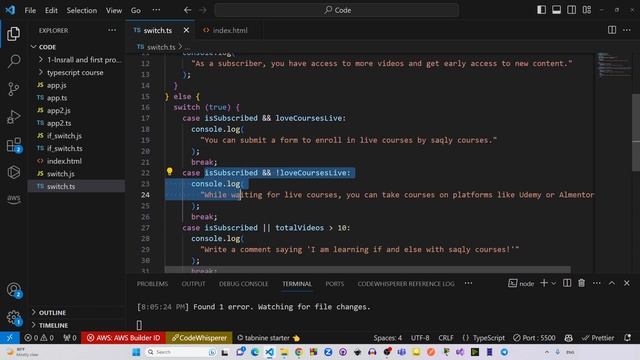Switch to the DEBUG CONSOLE tab

click(x=243, y=284)
